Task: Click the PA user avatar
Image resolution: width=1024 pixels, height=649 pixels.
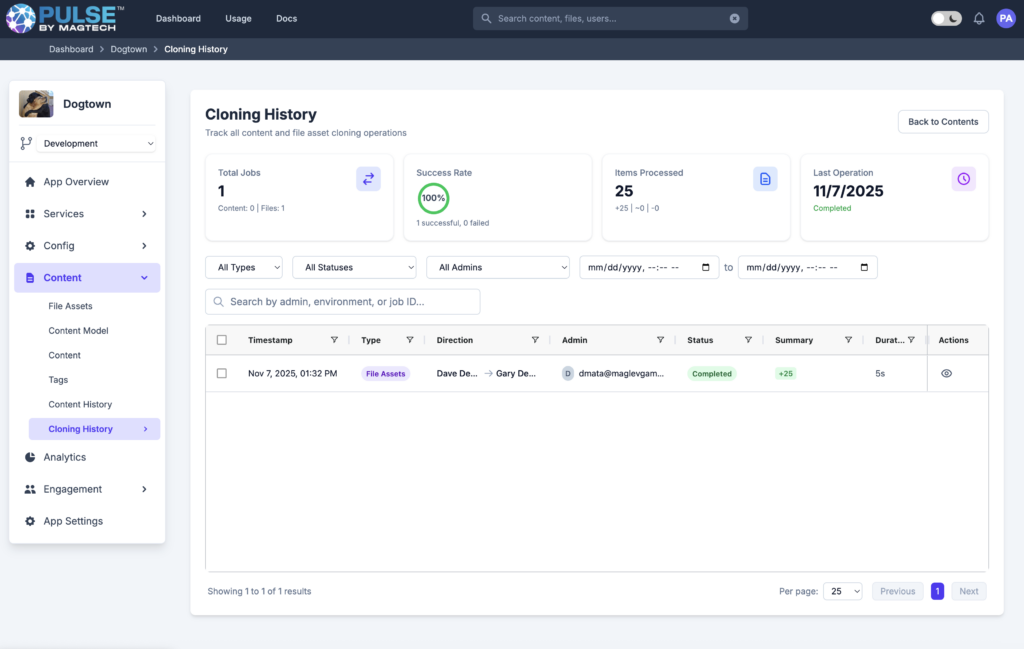Action: click(x=1005, y=18)
